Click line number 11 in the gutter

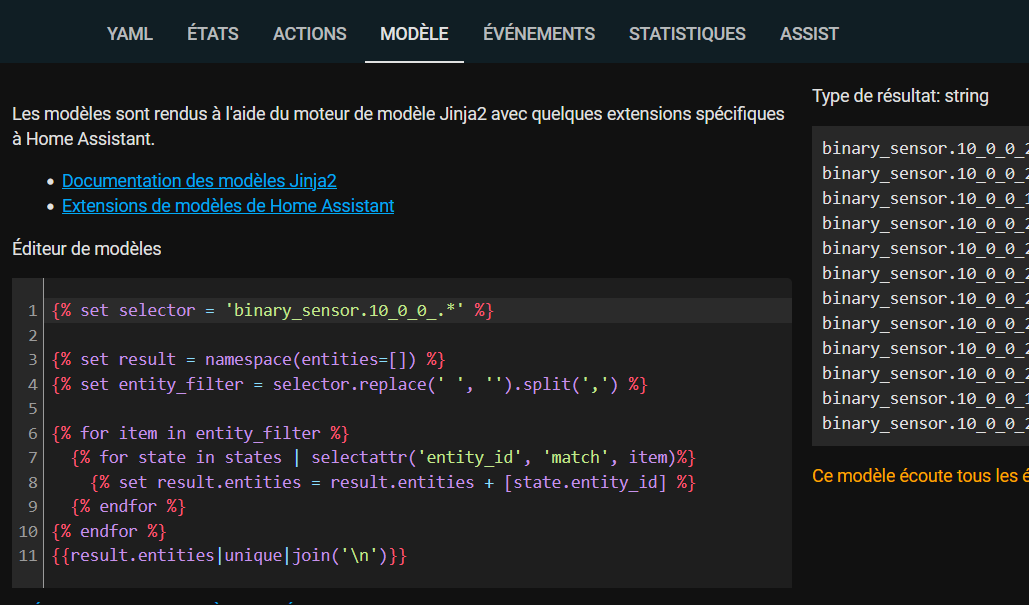tap(28, 556)
